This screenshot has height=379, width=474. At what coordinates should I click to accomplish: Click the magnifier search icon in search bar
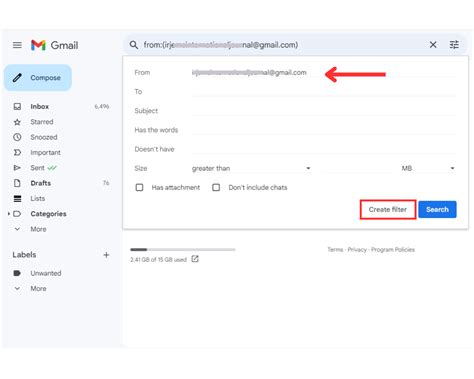pyautogui.click(x=134, y=45)
